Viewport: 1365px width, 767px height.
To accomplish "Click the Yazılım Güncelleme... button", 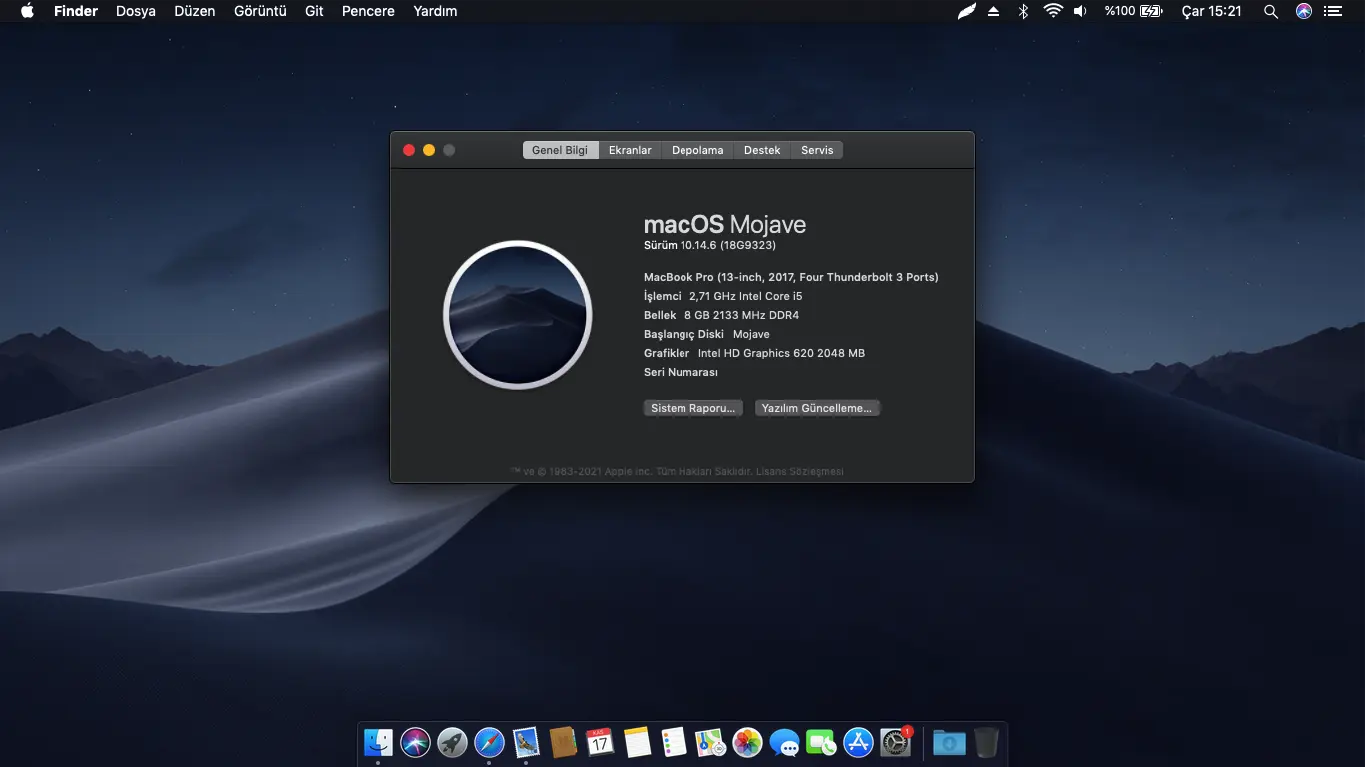I will [x=817, y=408].
